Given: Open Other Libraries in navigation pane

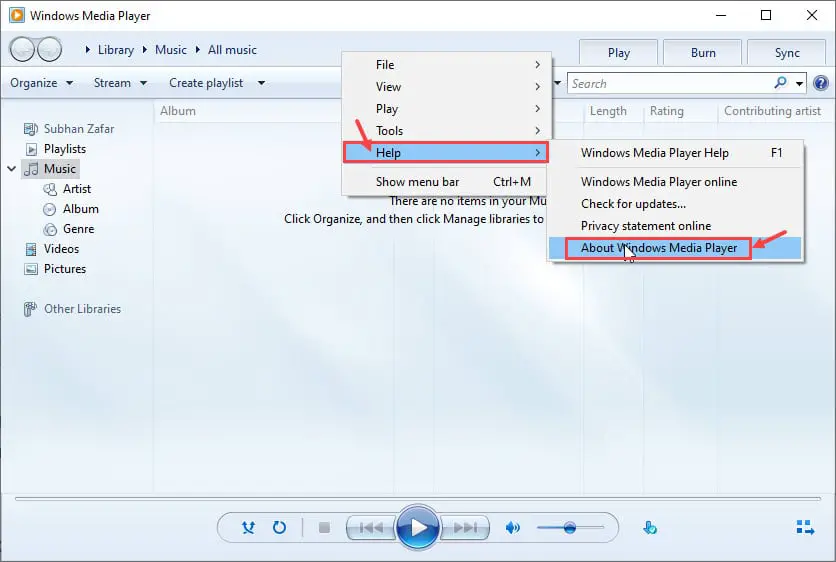Looking at the screenshot, I should click(x=73, y=309).
